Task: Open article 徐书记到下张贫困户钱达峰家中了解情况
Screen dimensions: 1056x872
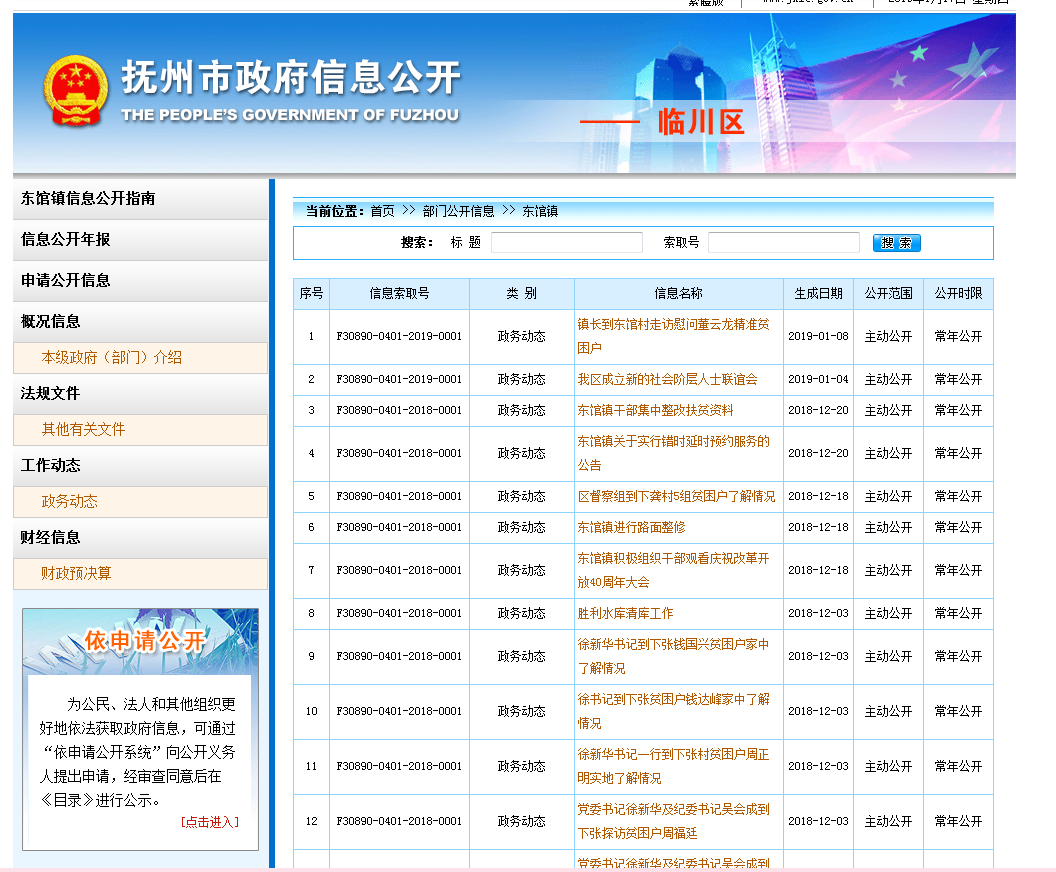Action: click(673, 712)
